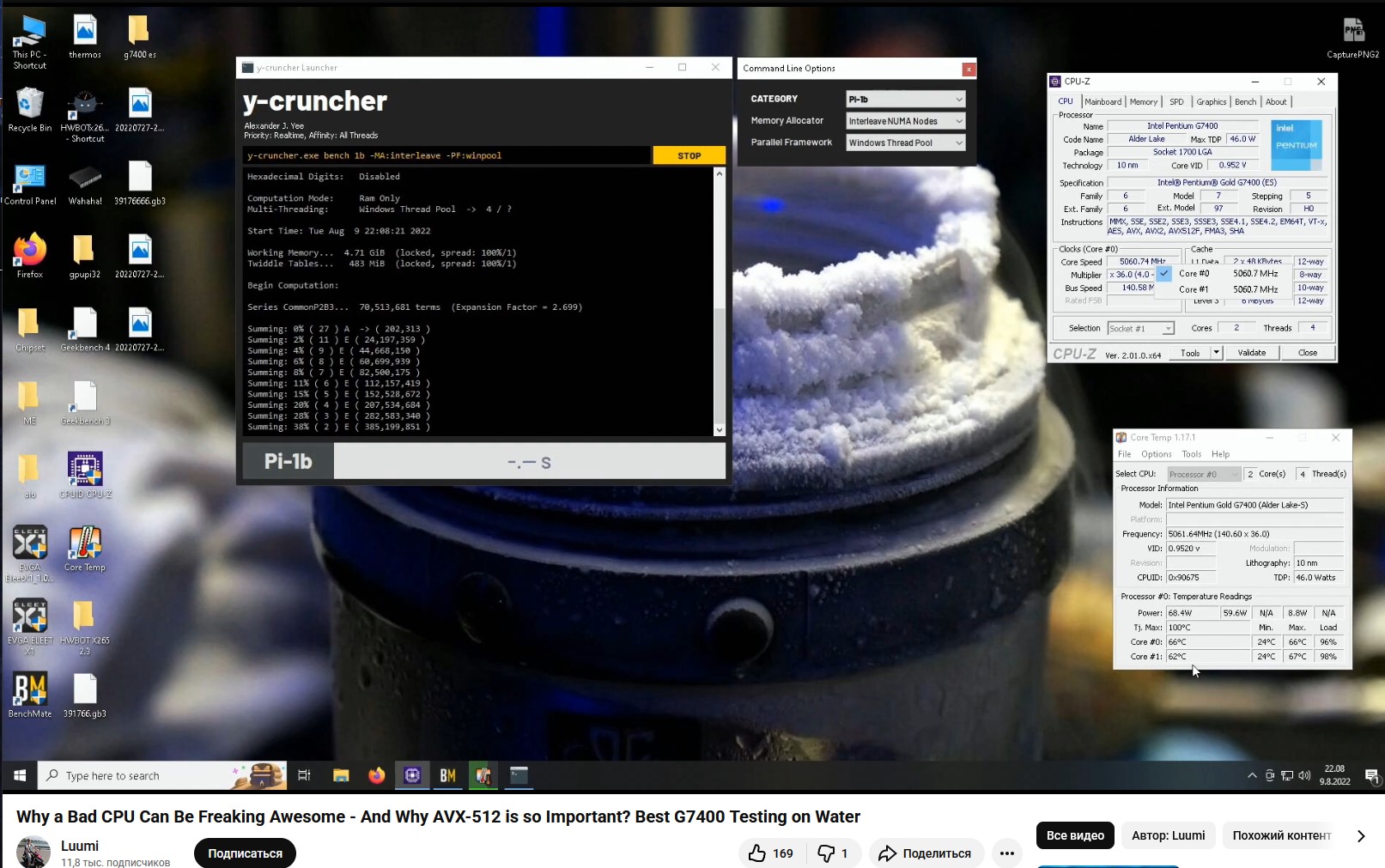Launch Geekbench 4 from the desktop
1385x868 pixels.
coord(85,330)
